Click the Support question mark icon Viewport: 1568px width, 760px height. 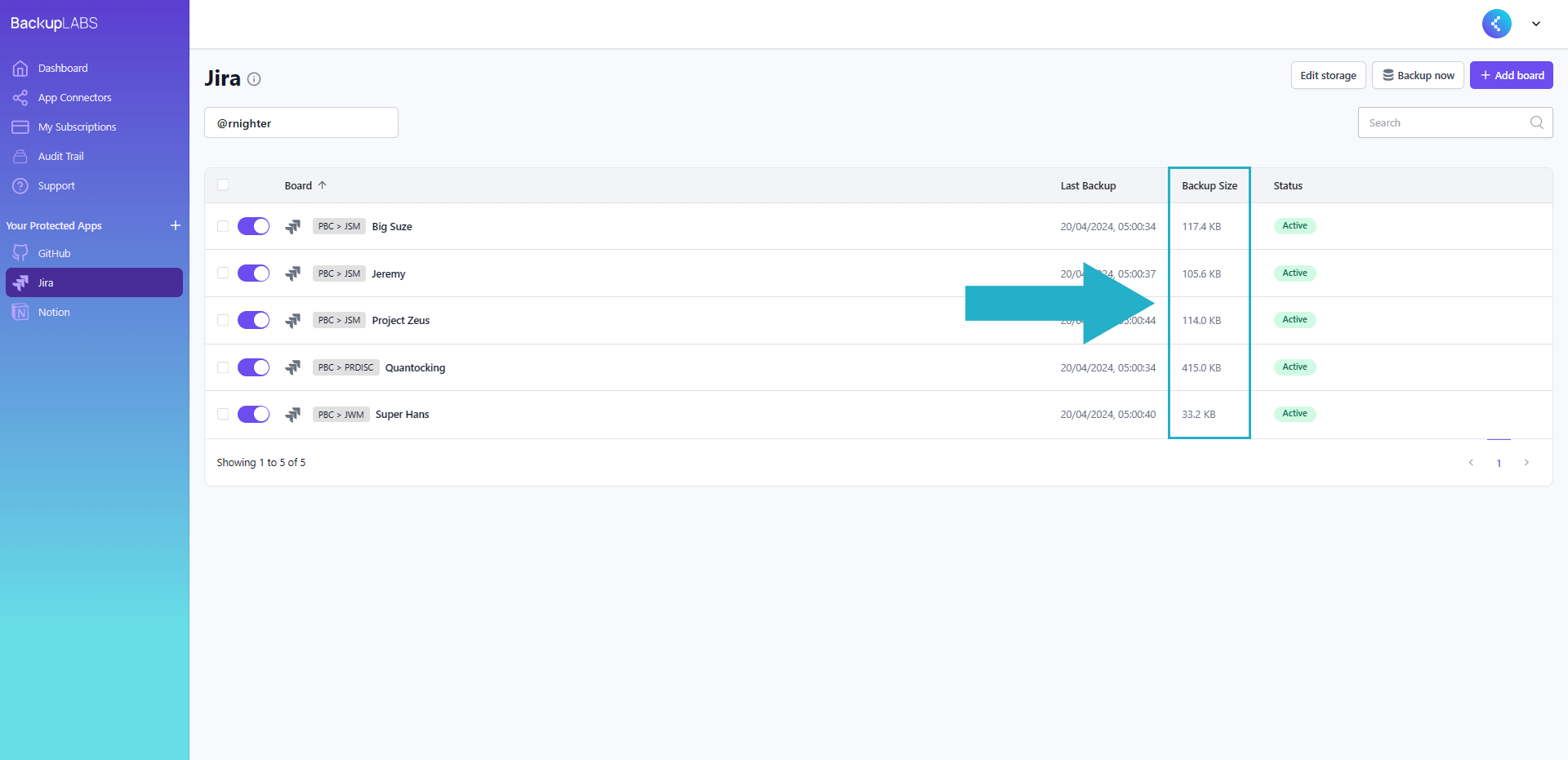click(20, 186)
